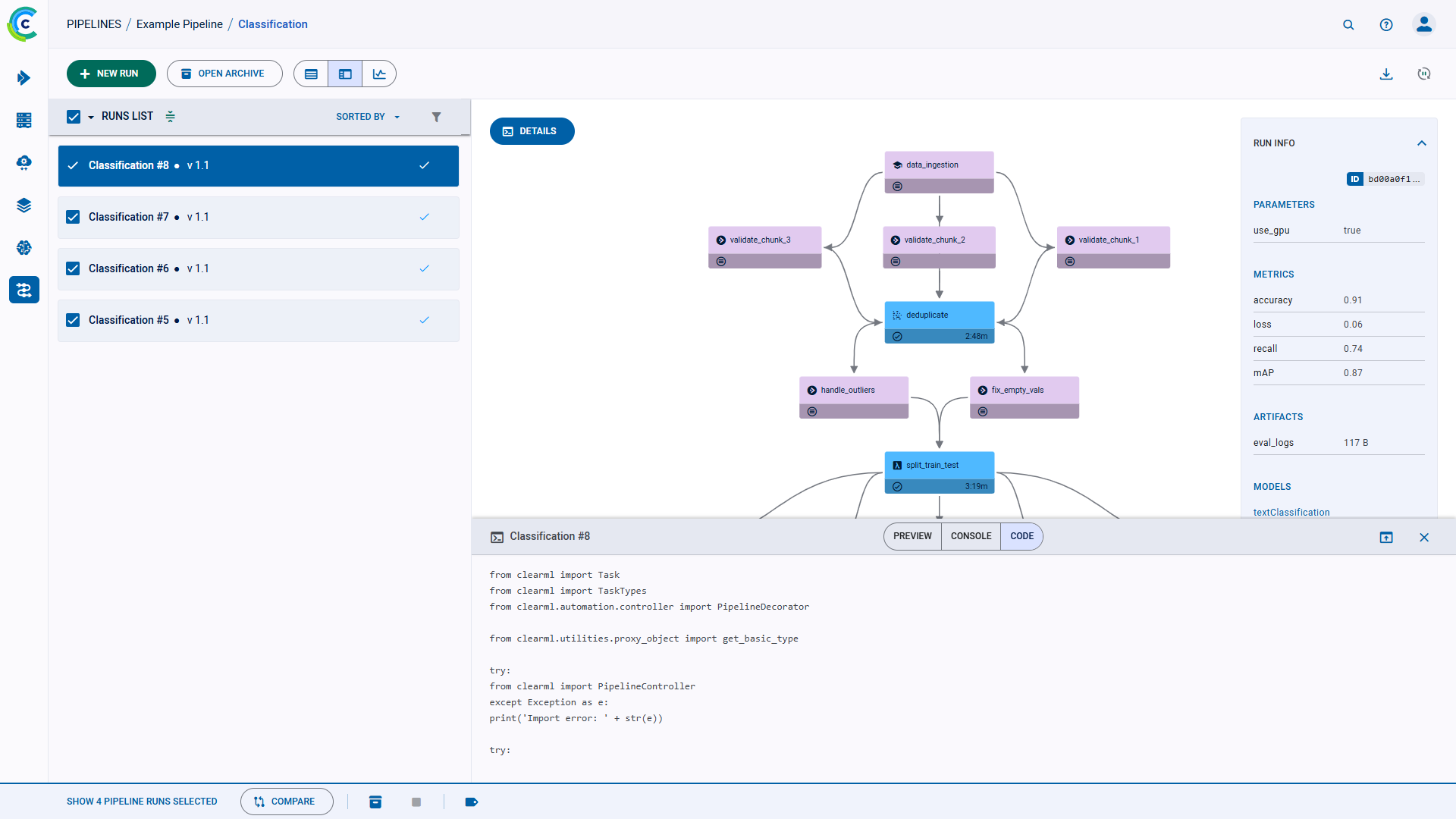1456x819 pixels.
Task: Open the help question mark icon
Action: click(x=1386, y=24)
